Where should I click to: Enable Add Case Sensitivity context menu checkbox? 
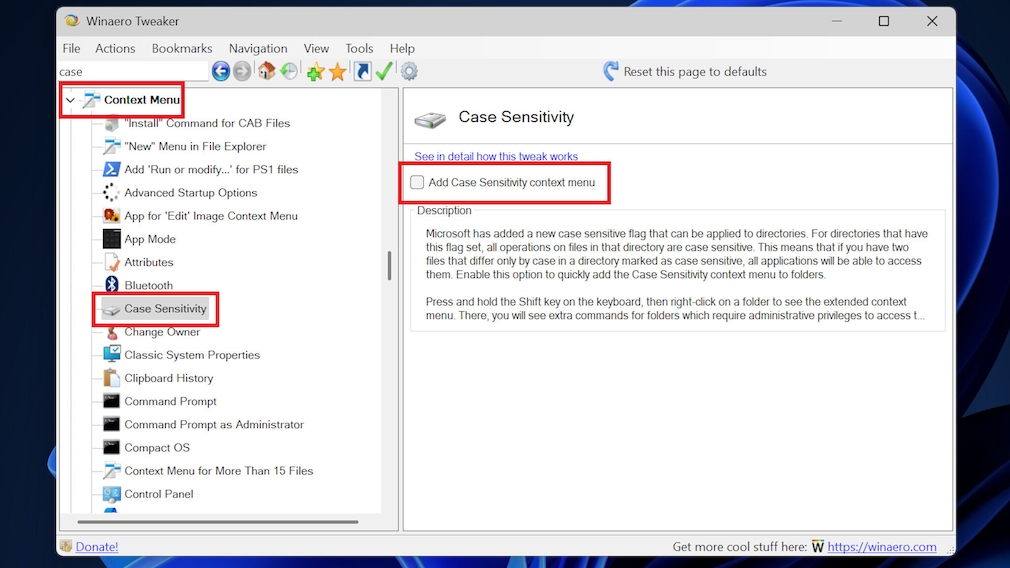(417, 182)
